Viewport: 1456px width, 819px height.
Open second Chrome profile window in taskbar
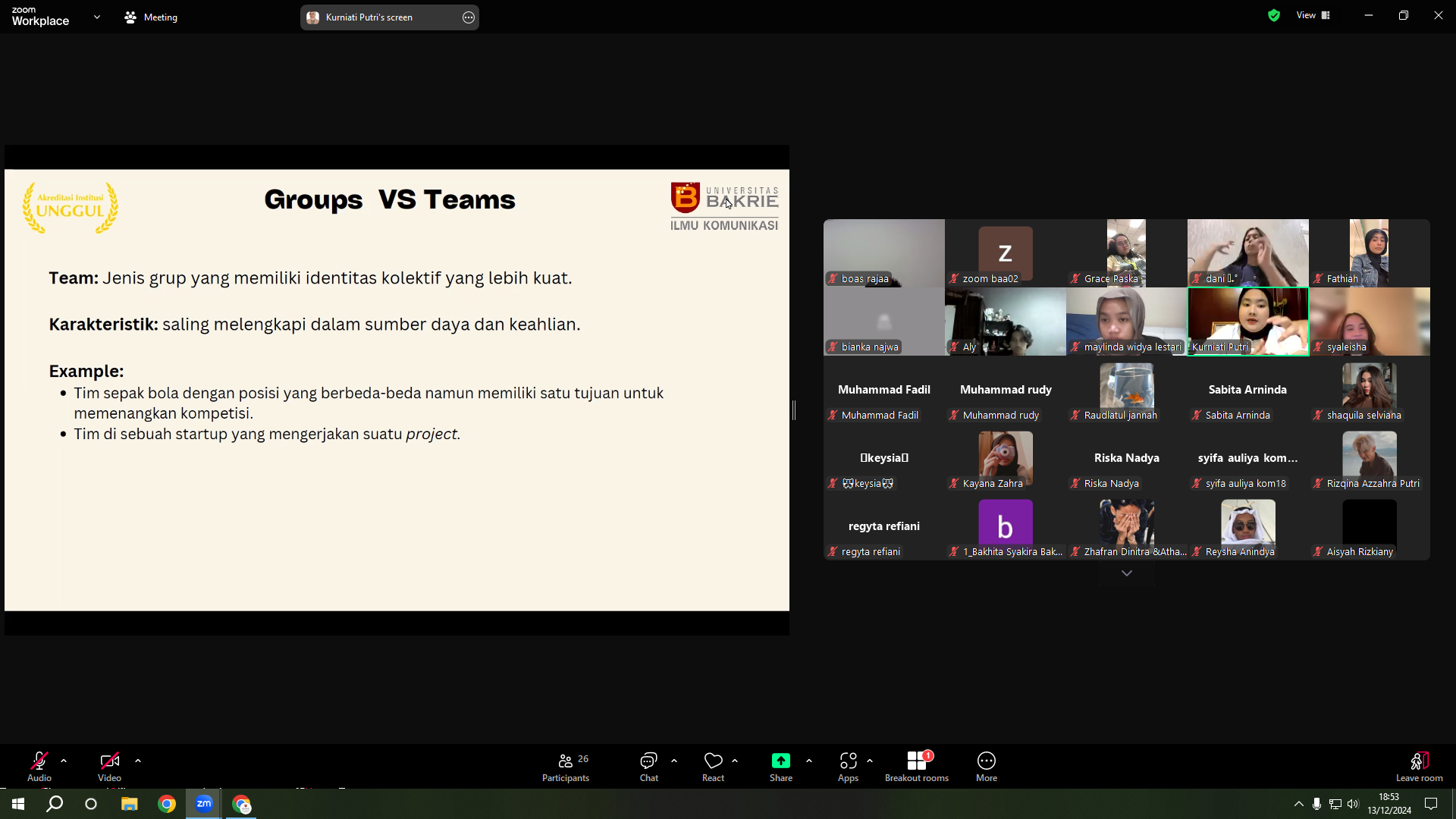[x=241, y=804]
